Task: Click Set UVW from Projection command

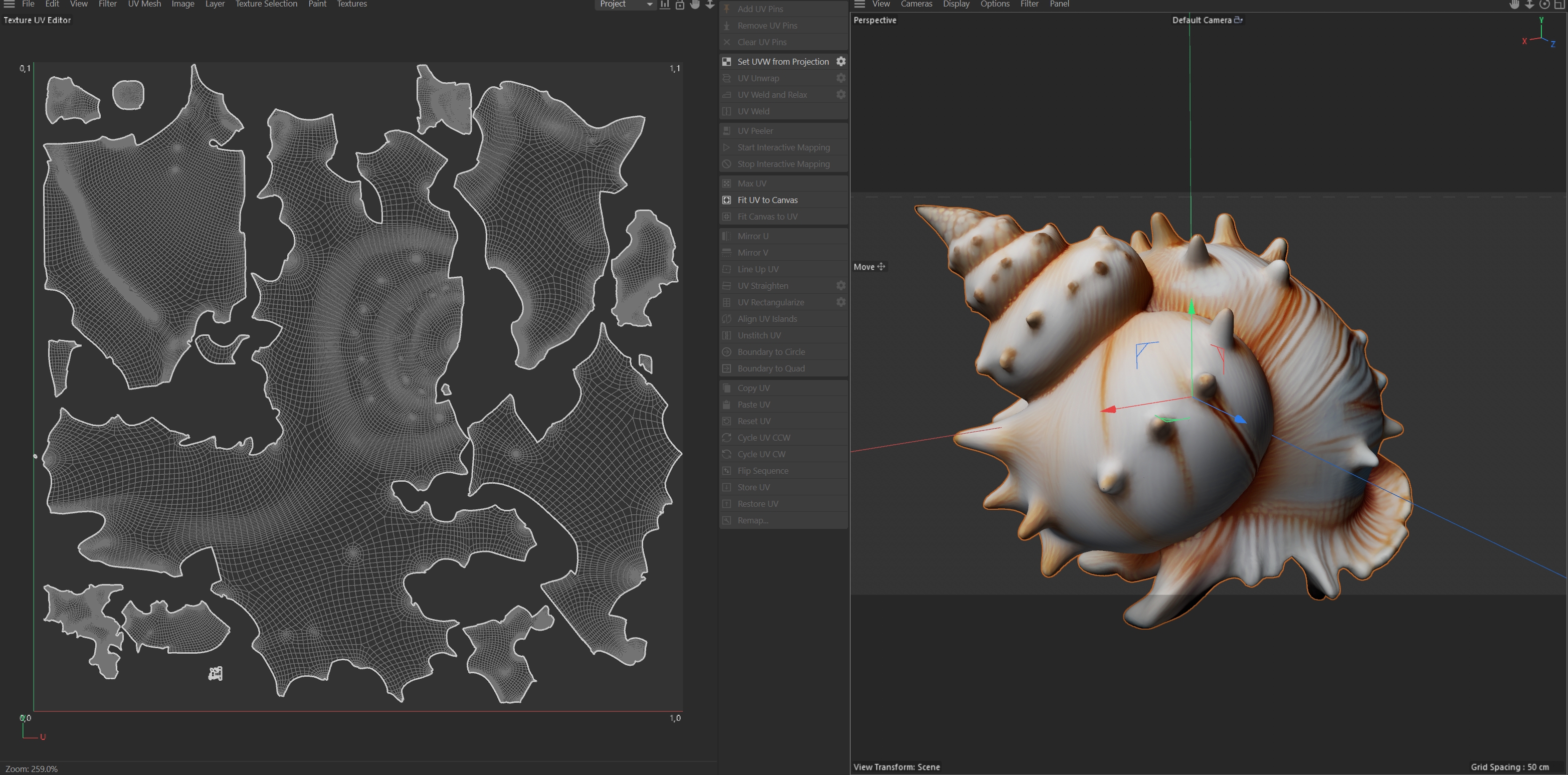Action: [x=783, y=62]
